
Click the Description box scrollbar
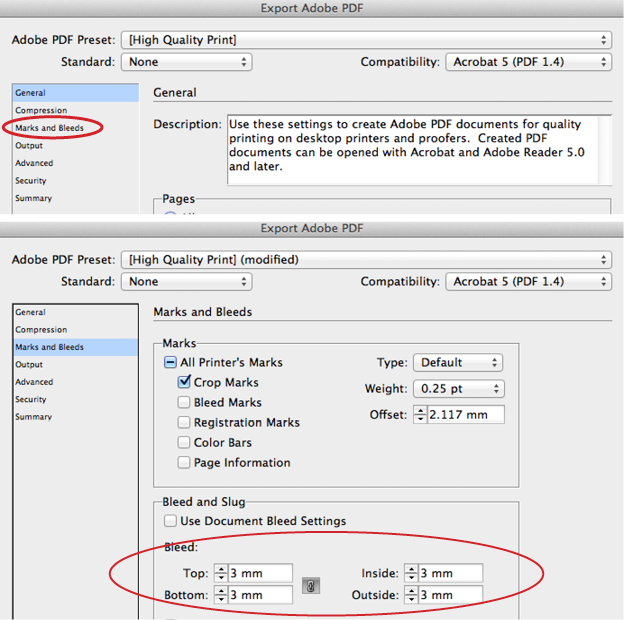[x=605, y=150]
